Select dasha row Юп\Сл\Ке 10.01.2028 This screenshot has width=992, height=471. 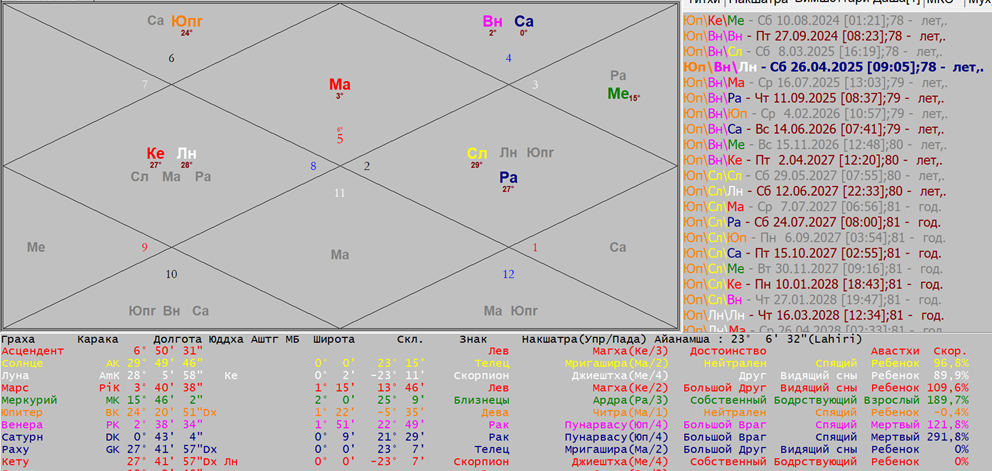coord(812,284)
